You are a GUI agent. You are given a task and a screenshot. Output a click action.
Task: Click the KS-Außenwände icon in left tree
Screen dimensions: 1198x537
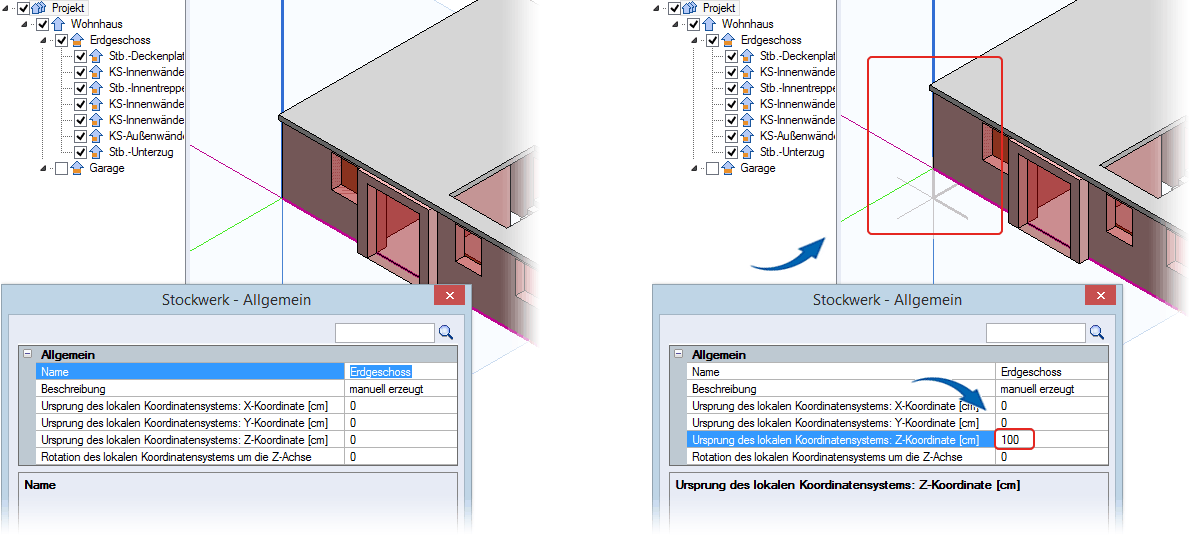tap(96, 136)
